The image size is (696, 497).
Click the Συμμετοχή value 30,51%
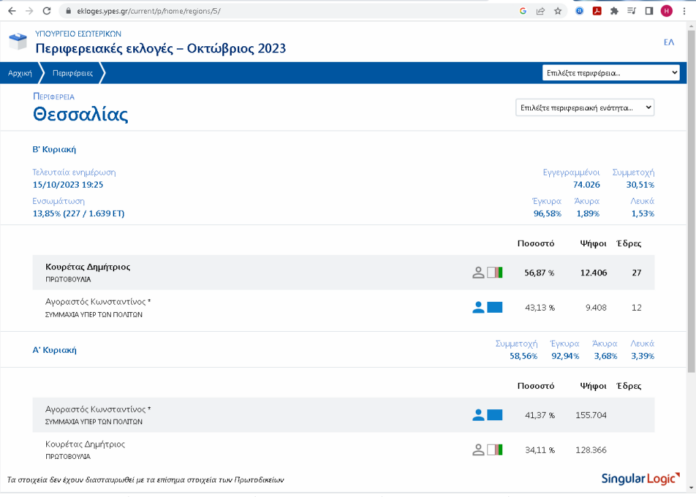(640, 185)
